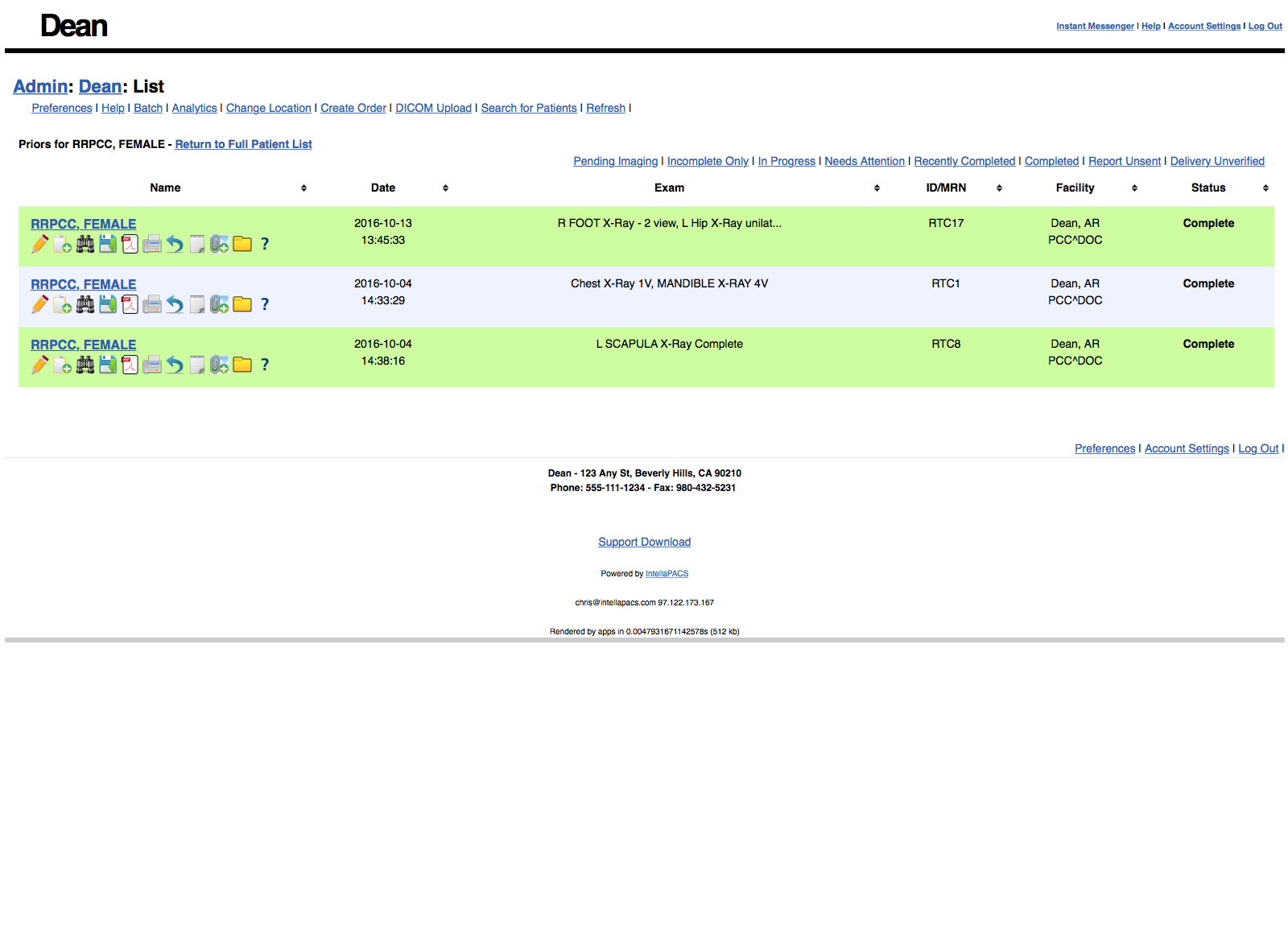Viewport: 1288px width, 933px height.
Task: Filter by In Progress
Action: tap(786, 161)
